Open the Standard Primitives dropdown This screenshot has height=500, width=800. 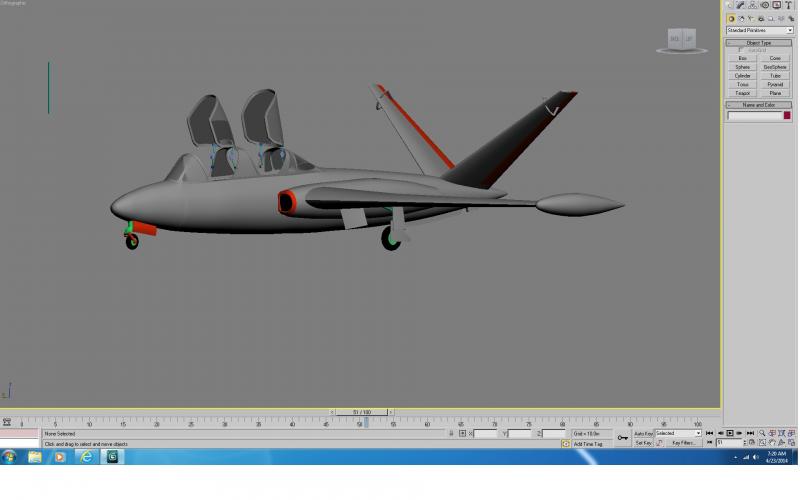coord(759,30)
